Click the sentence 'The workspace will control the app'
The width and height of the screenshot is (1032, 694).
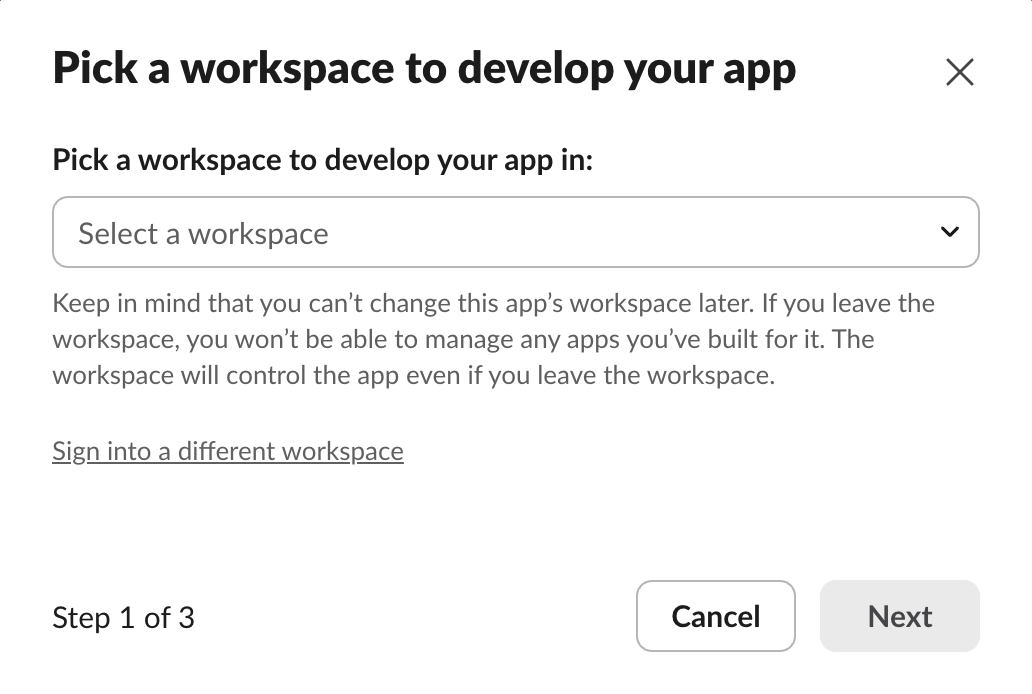[x=463, y=358]
